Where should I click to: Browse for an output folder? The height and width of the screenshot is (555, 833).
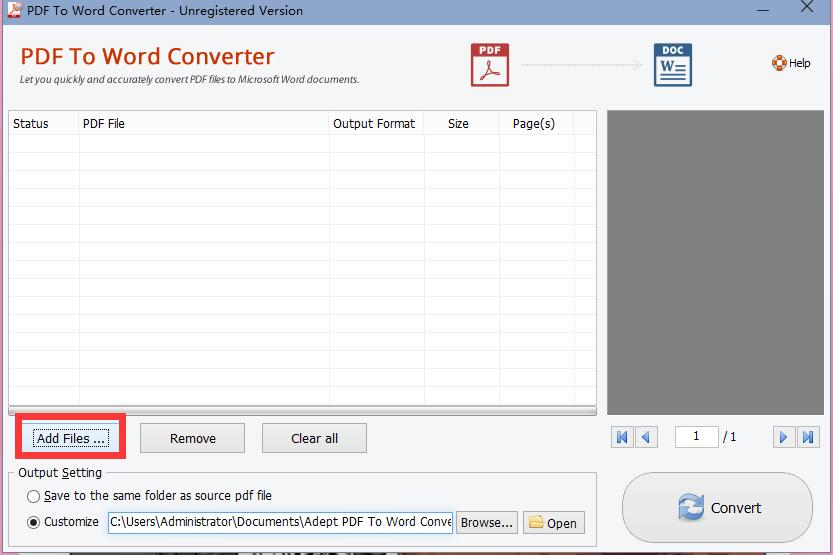pyautogui.click(x=487, y=522)
